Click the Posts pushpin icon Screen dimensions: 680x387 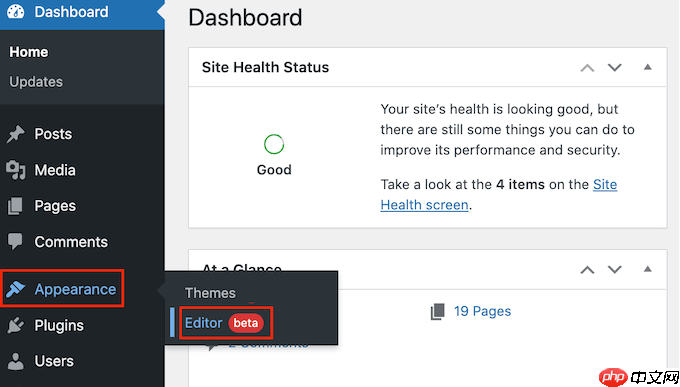(x=16, y=134)
